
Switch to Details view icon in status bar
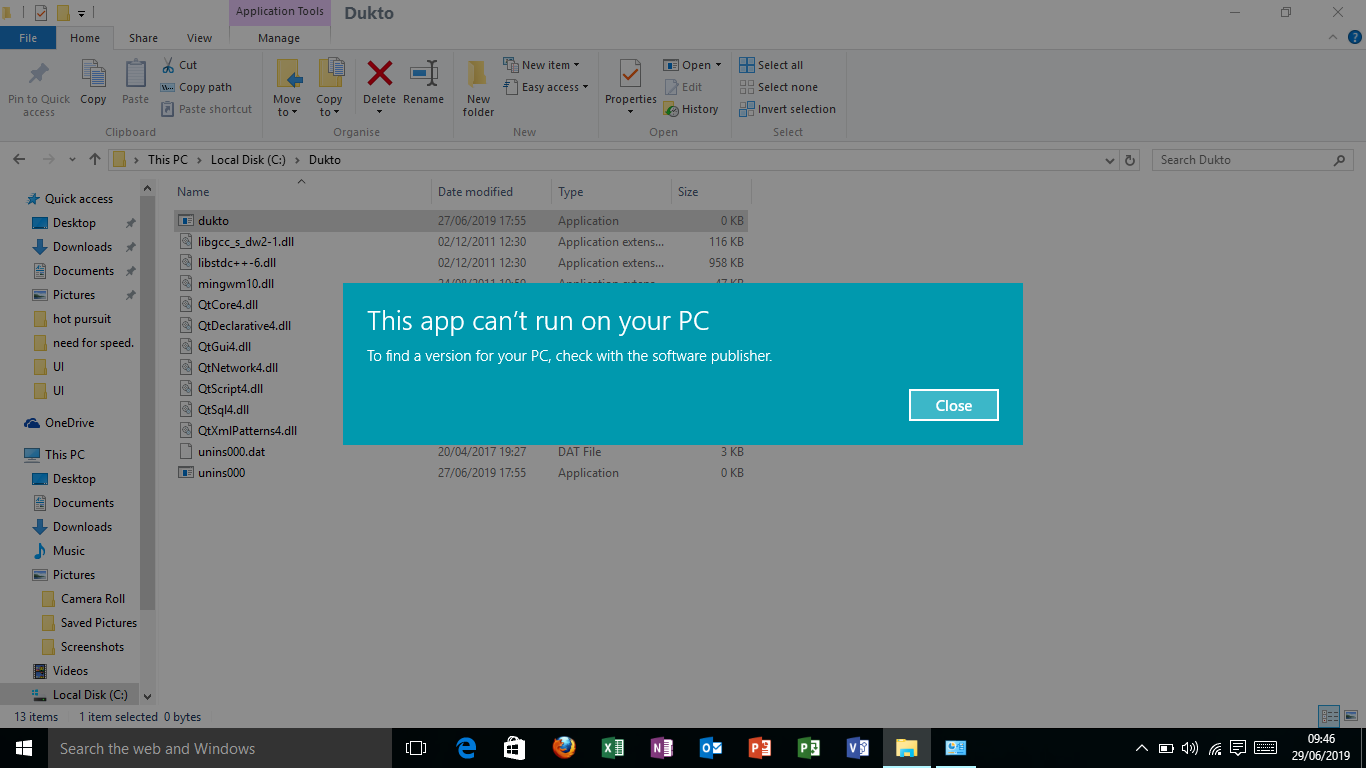click(x=1329, y=716)
